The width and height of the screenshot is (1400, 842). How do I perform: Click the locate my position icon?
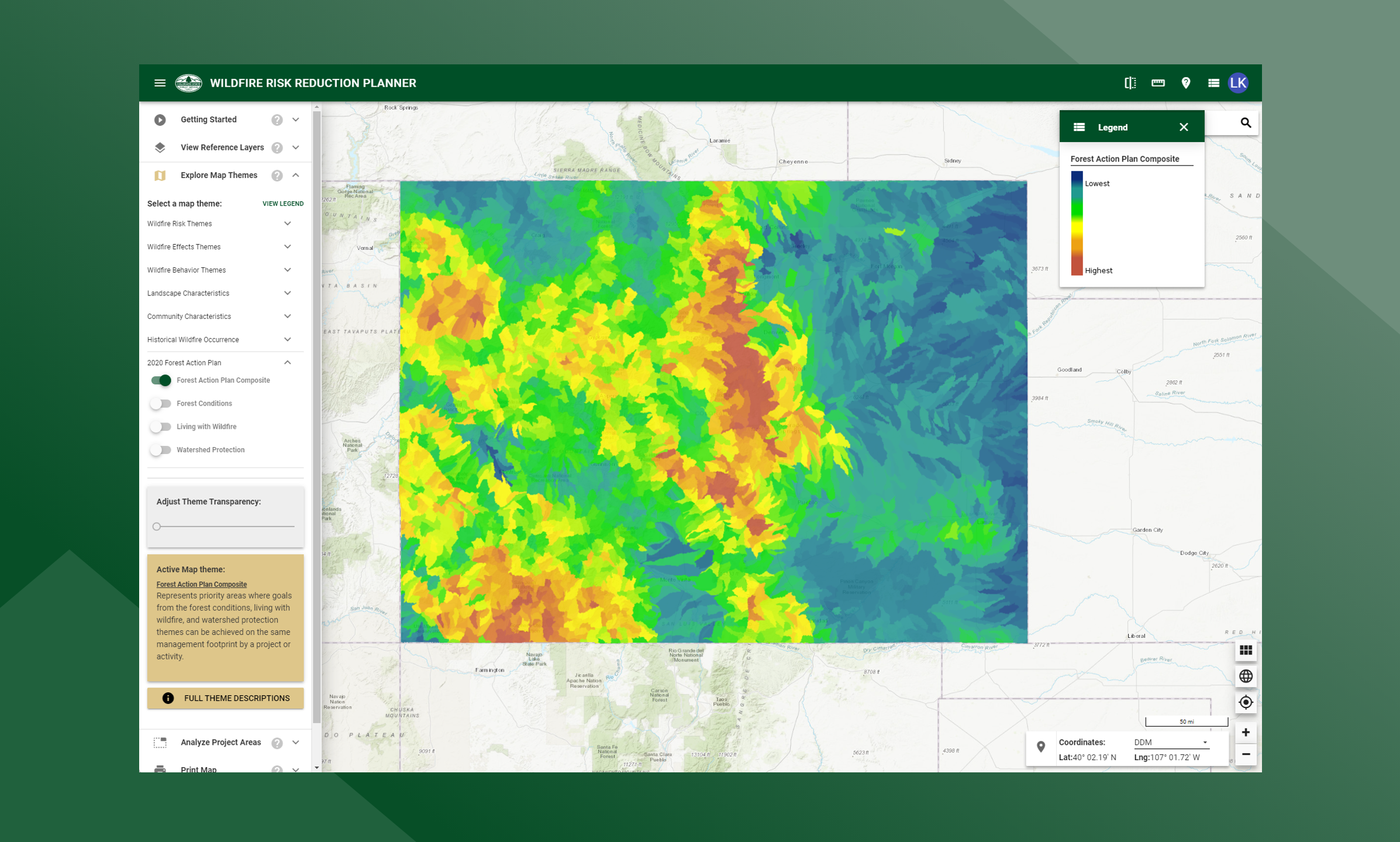[x=1246, y=702]
